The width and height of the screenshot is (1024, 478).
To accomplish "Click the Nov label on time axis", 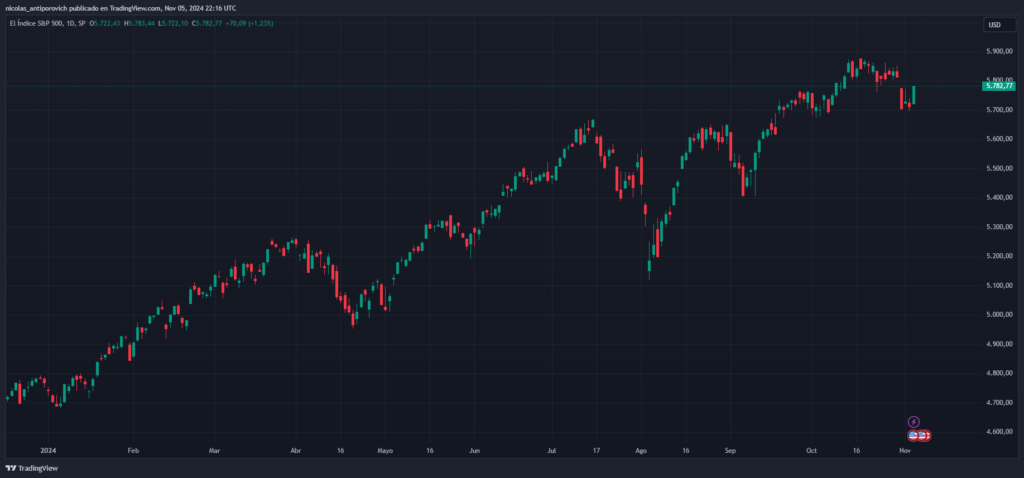I will click(x=904, y=451).
